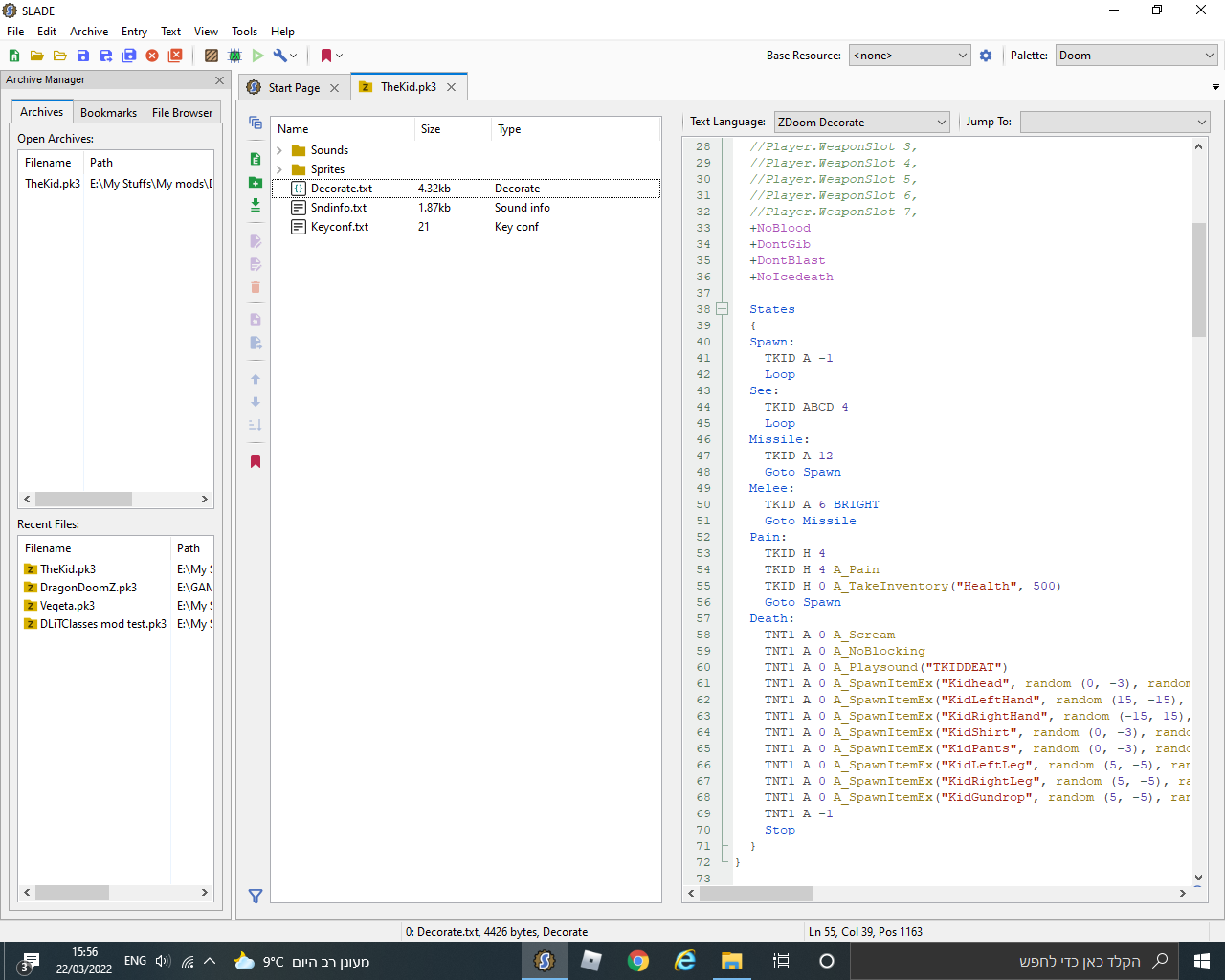This screenshot has width=1225, height=980.
Task: Click the select-all entries icon above the entry list
Action: (x=256, y=122)
